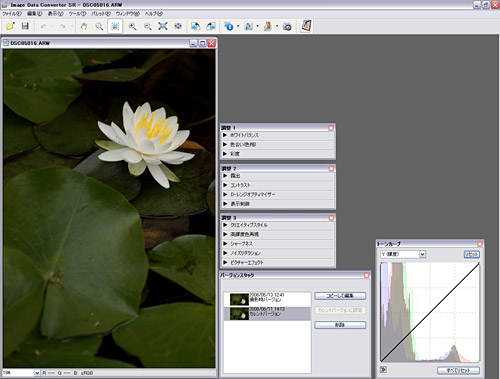Click the orange figure toolbar icon

(x=268, y=26)
